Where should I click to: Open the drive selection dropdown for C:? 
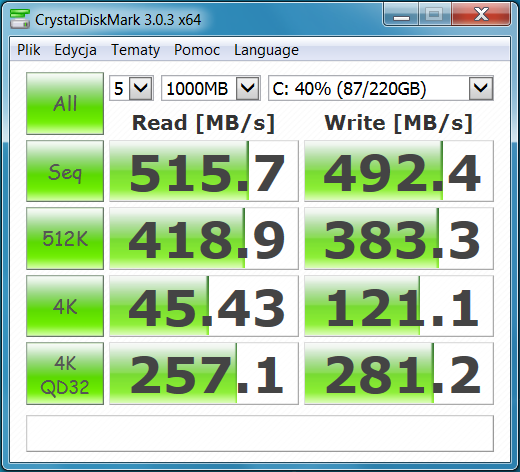381,88
